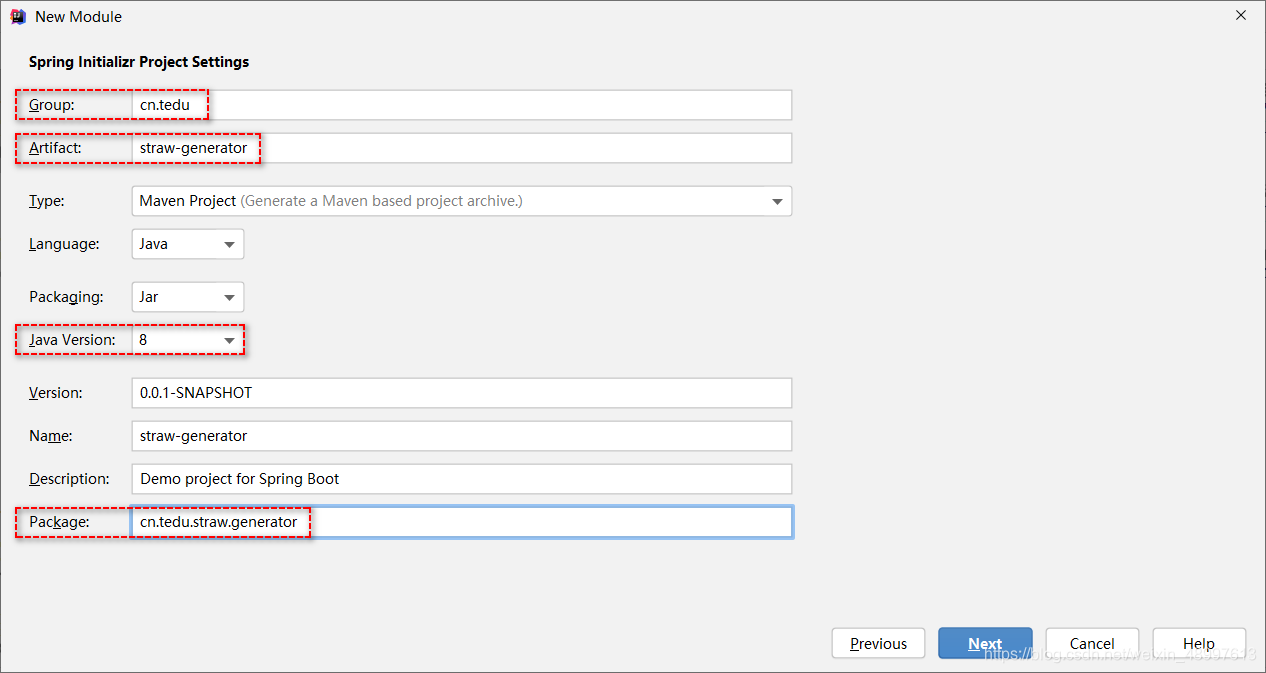Cancel the module creation
This screenshot has height=673, width=1266.
click(x=1092, y=643)
